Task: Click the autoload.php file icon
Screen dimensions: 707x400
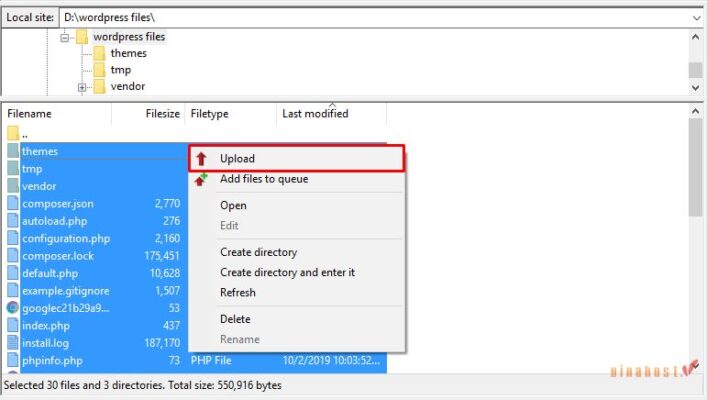Action: click(x=13, y=221)
